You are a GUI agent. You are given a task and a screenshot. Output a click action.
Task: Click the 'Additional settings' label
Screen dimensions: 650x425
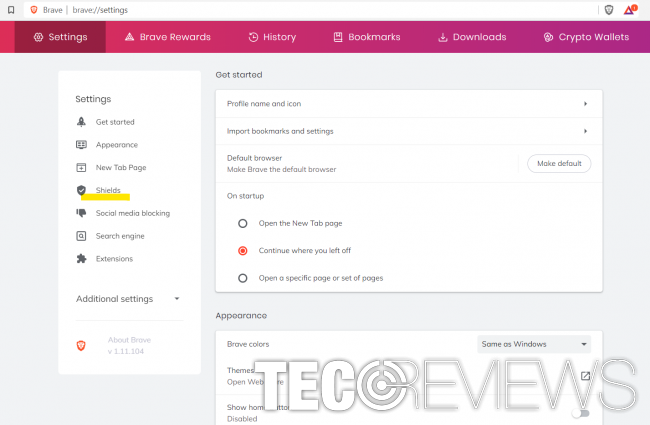(x=114, y=299)
